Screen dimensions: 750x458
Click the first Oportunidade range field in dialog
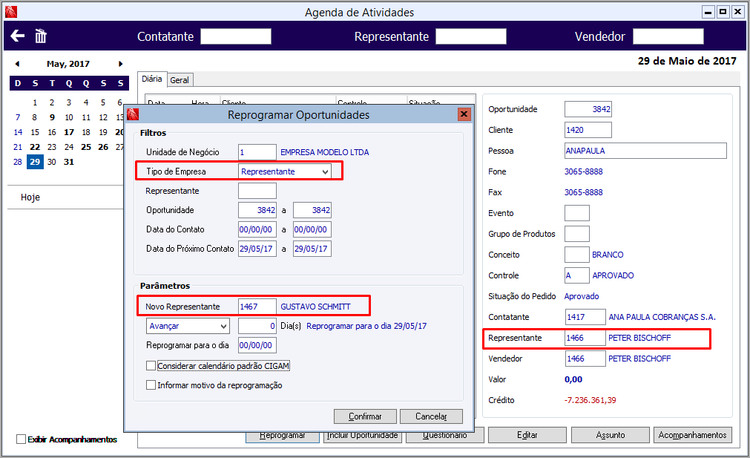(x=257, y=210)
